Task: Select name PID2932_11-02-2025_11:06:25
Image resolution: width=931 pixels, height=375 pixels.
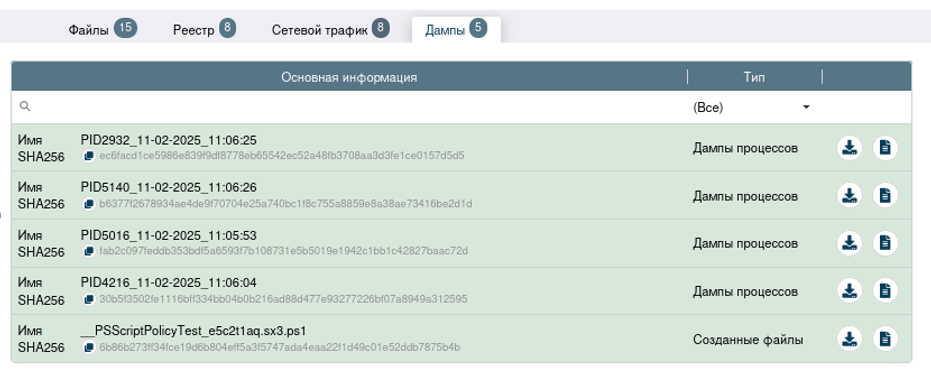Action: pyautogui.click(x=169, y=140)
